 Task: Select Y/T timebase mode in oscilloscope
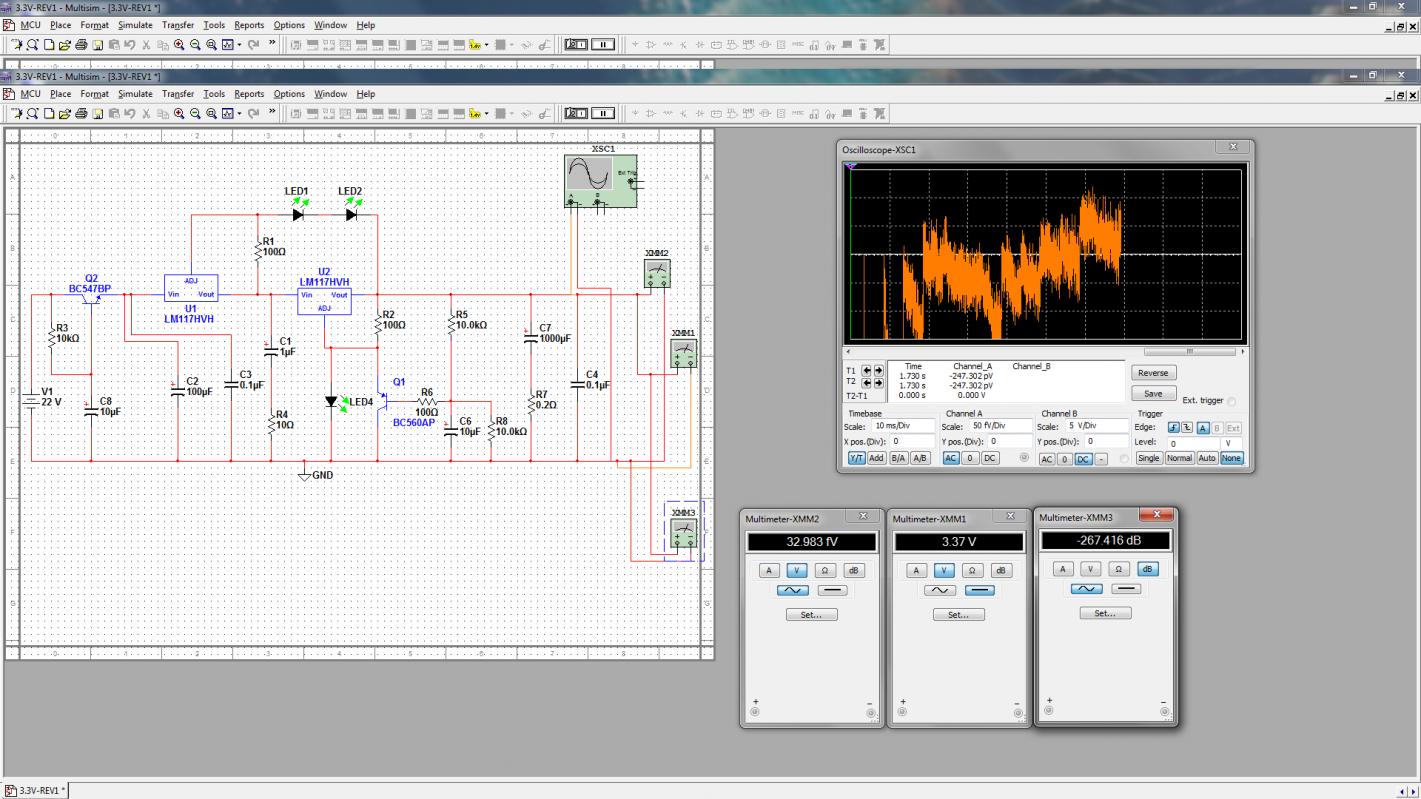tap(857, 458)
